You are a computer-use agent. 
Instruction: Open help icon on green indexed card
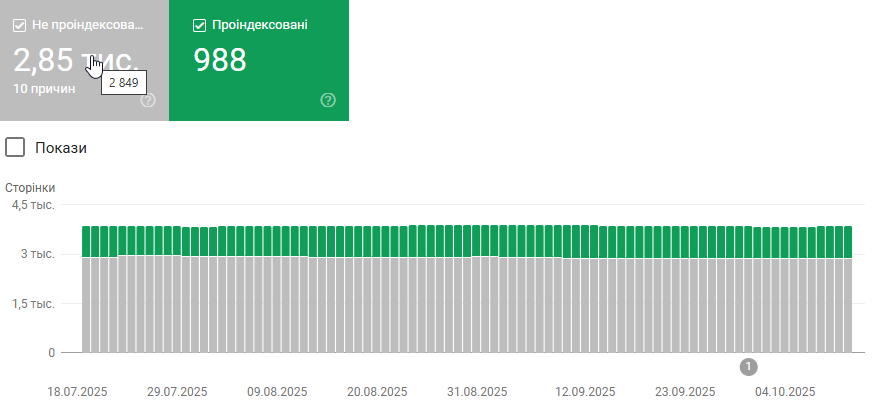click(328, 100)
